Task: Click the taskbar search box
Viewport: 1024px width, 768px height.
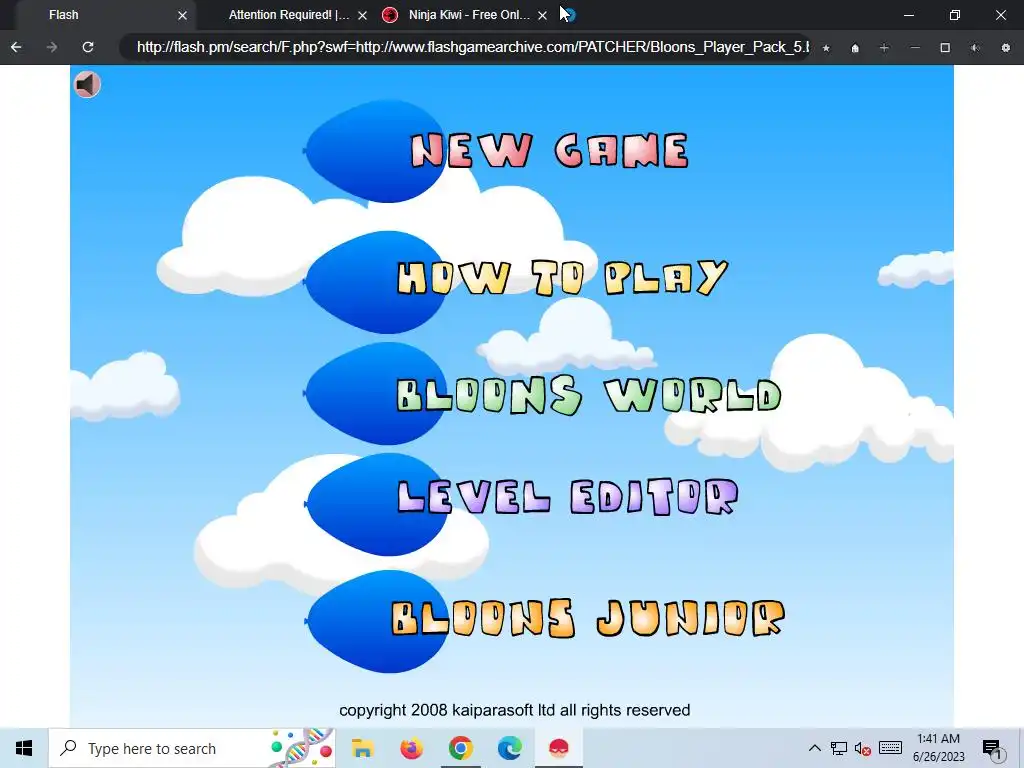Action: tap(192, 748)
